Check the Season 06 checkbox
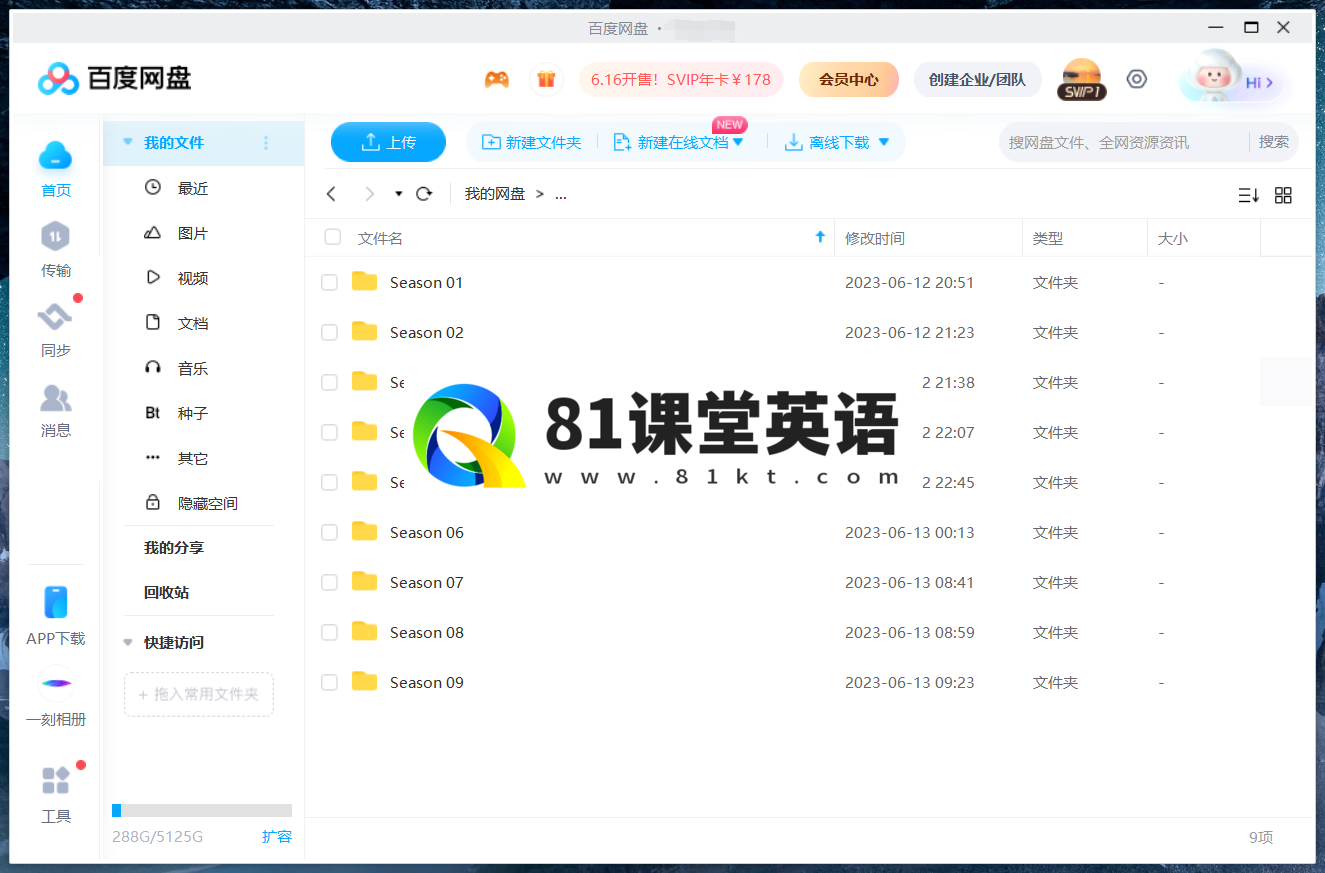 [x=329, y=533]
